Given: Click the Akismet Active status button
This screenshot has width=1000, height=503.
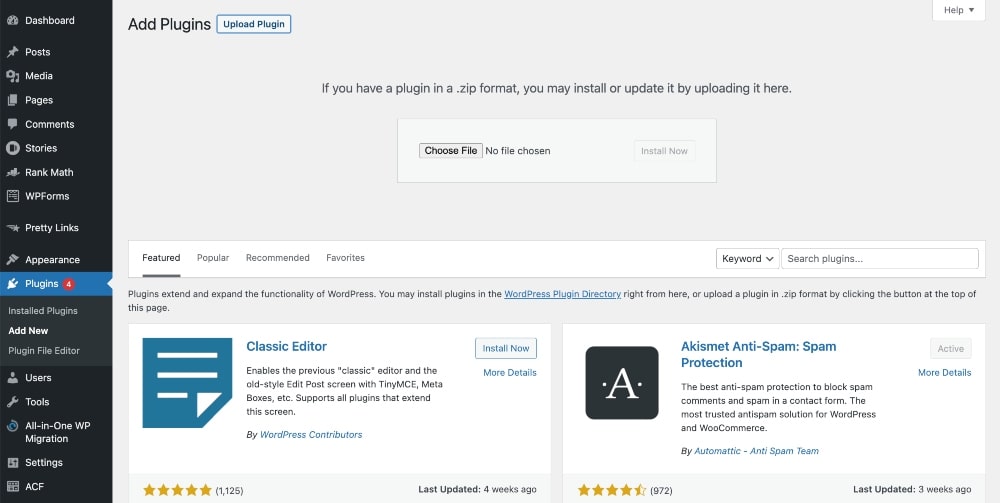Looking at the screenshot, I should pos(950,348).
